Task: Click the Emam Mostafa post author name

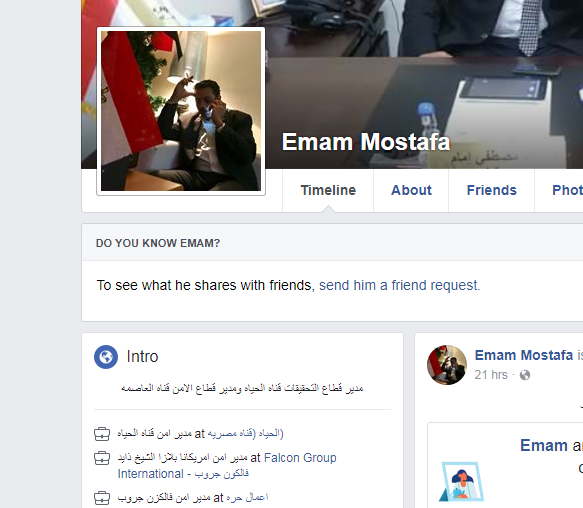Action: [524, 355]
